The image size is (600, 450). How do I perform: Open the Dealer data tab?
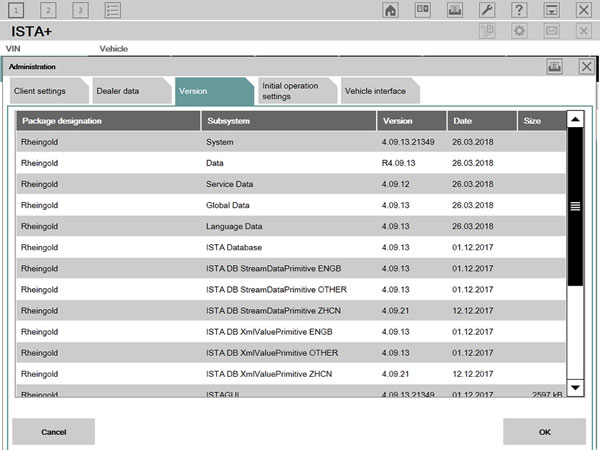(118, 91)
